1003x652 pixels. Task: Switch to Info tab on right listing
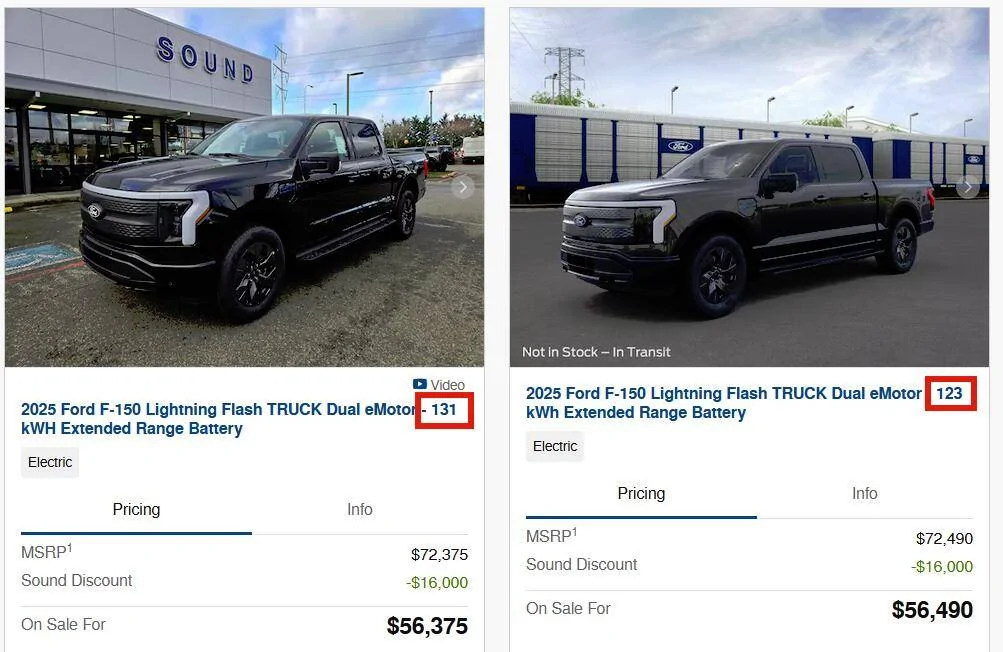tap(864, 493)
